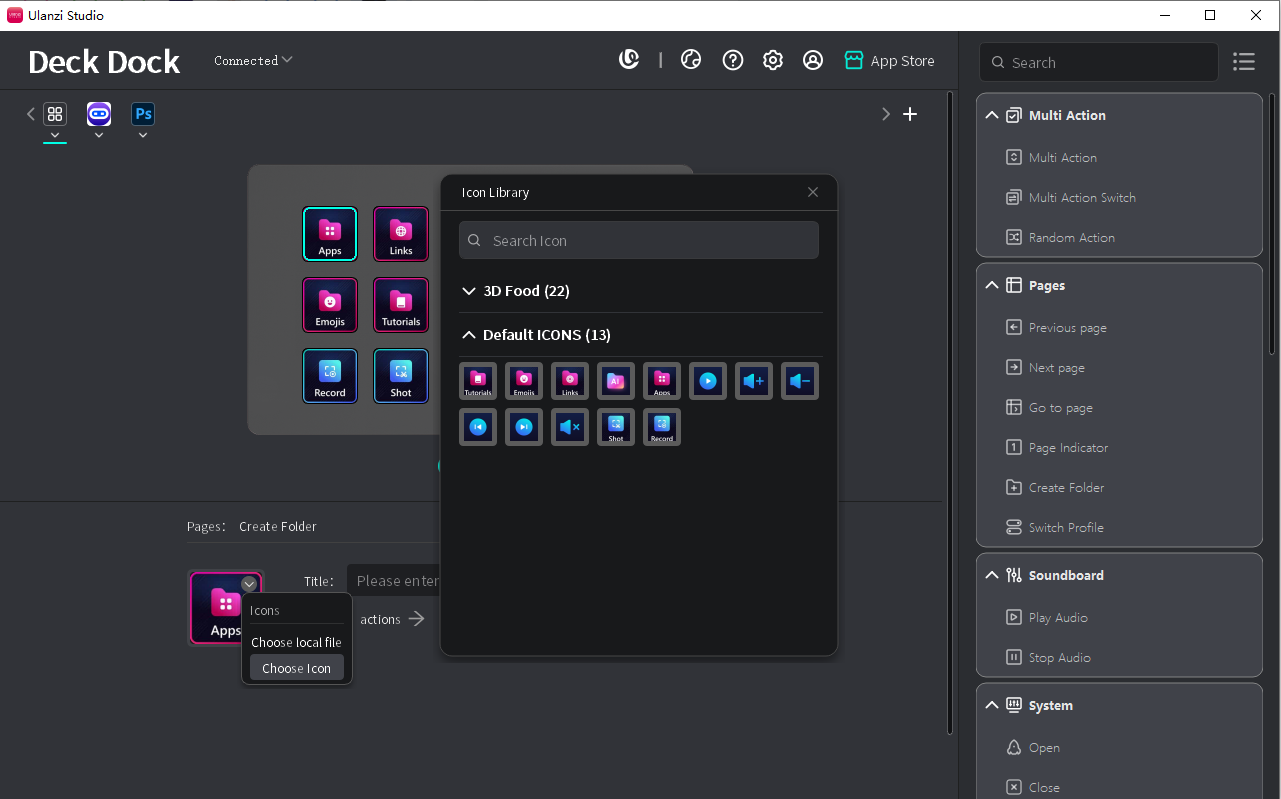Viewport: 1281px width, 799px height.
Task: Collapse the Multi Action section
Action: pos(992,115)
